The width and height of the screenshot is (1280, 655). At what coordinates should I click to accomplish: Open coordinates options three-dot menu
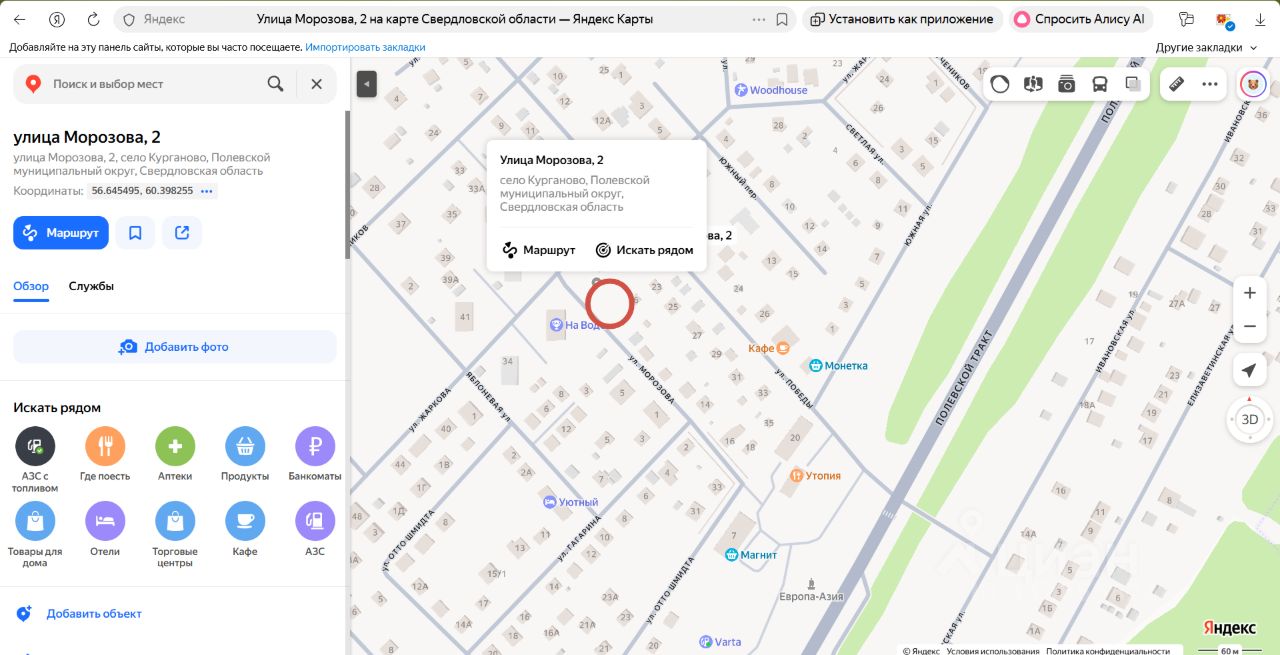tap(207, 190)
